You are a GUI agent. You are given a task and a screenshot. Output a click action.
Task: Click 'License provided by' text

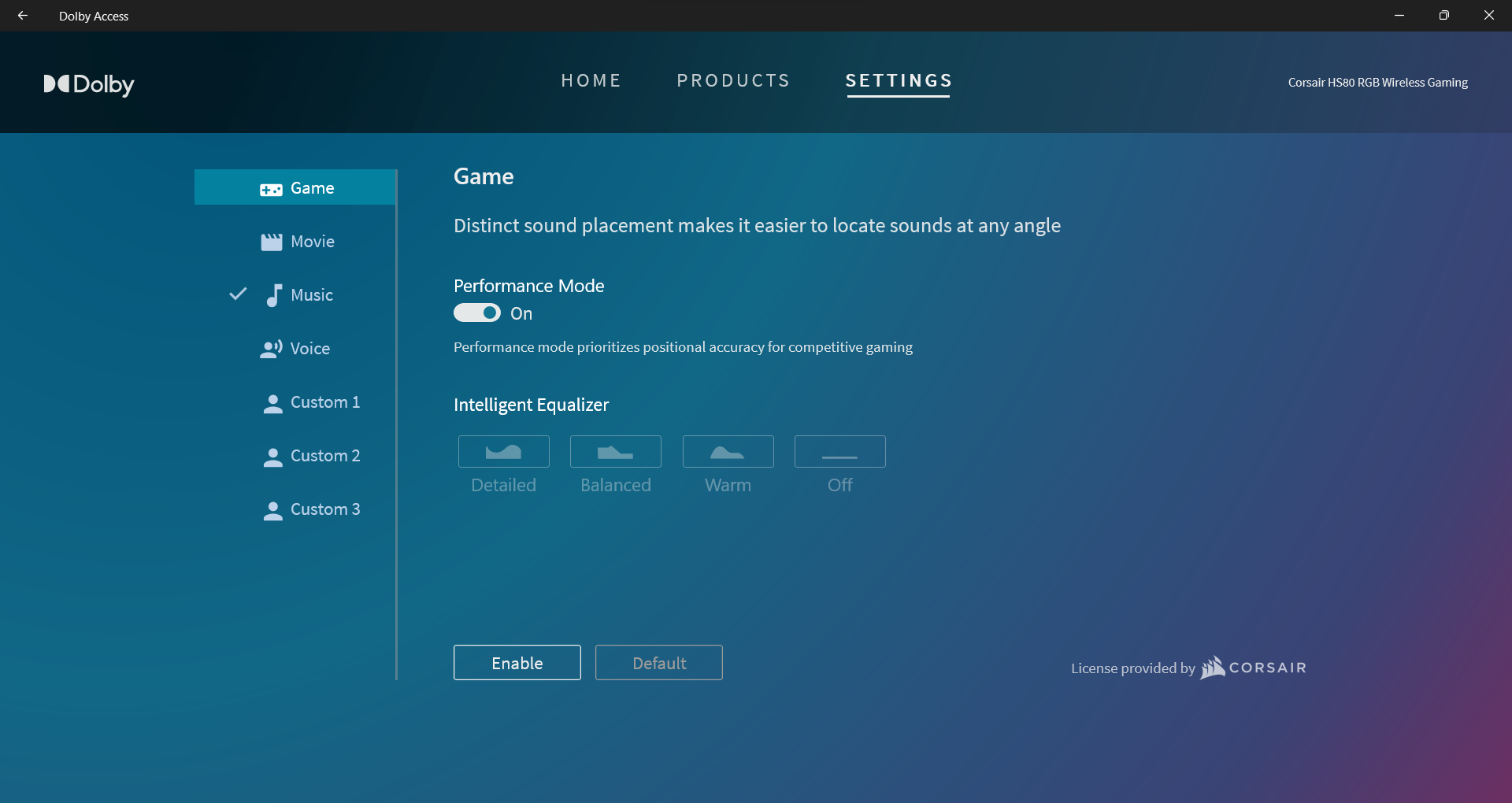[x=1133, y=668]
